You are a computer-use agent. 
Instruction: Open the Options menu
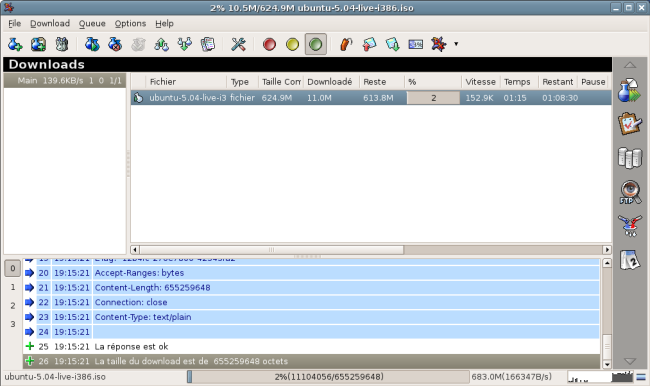pos(130,24)
